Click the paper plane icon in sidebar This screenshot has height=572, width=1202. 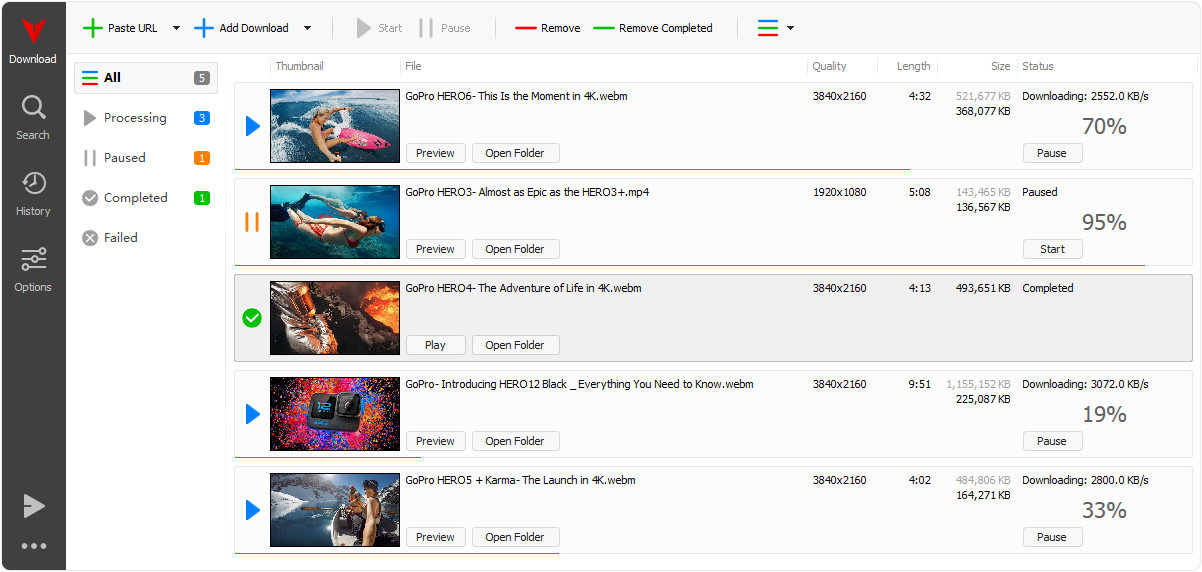click(x=34, y=506)
